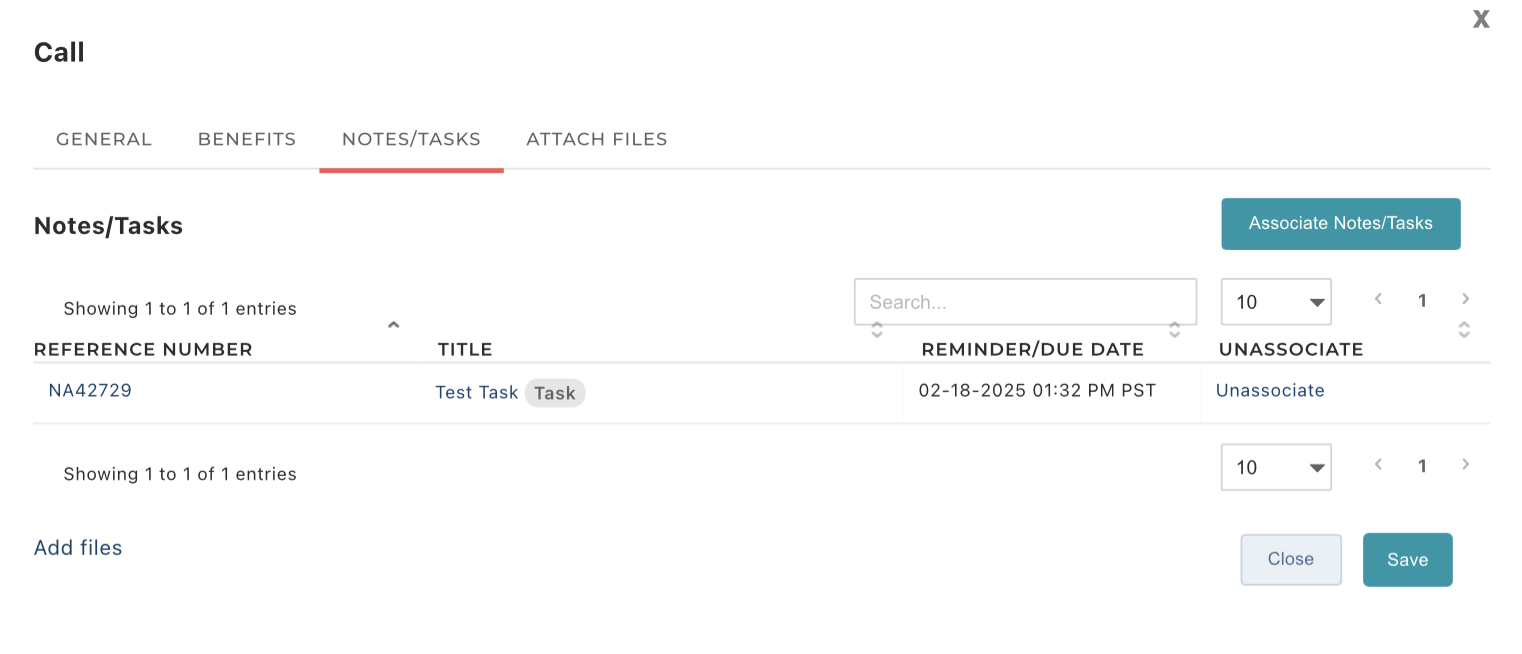Sort by Reminder/Due Date sort icon
Image resolution: width=1522 pixels, height=654 pixels.
click(x=1175, y=329)
